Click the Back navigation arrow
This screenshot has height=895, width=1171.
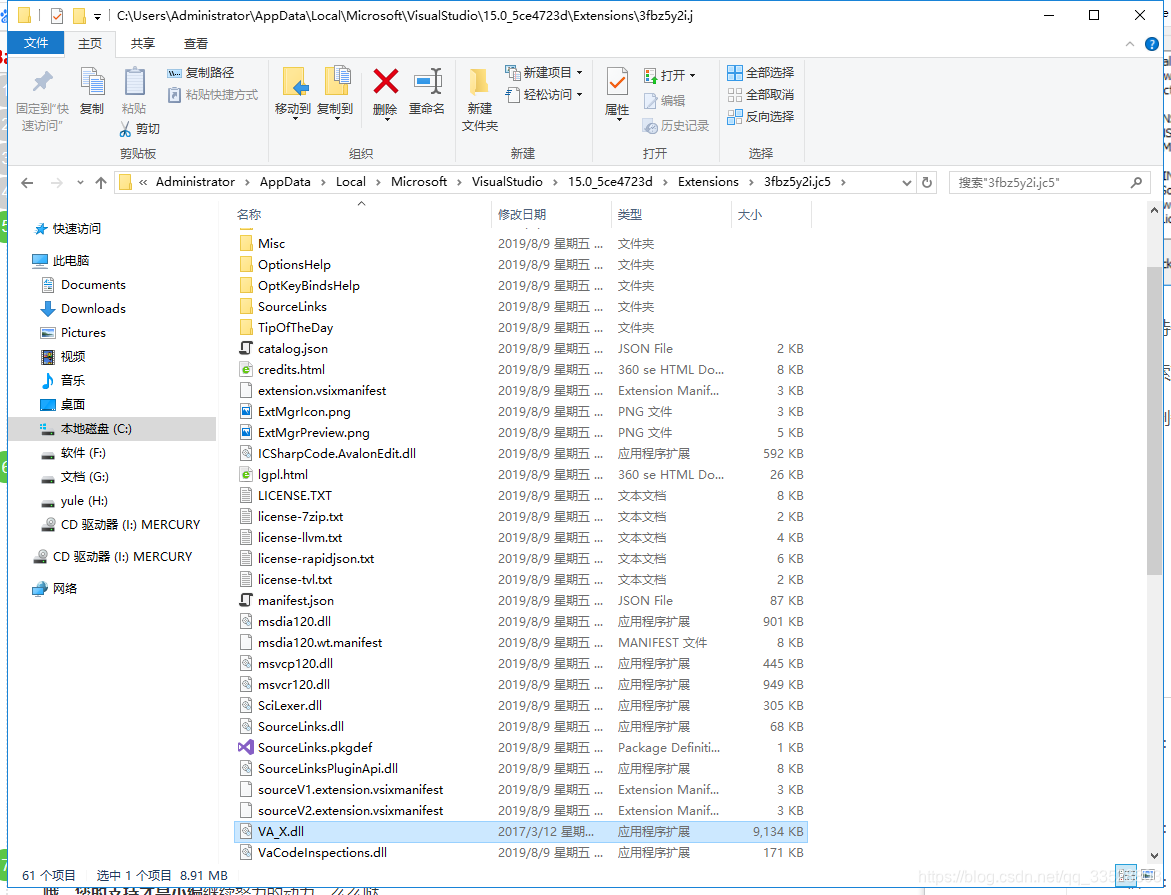click(x=28, y=182)
